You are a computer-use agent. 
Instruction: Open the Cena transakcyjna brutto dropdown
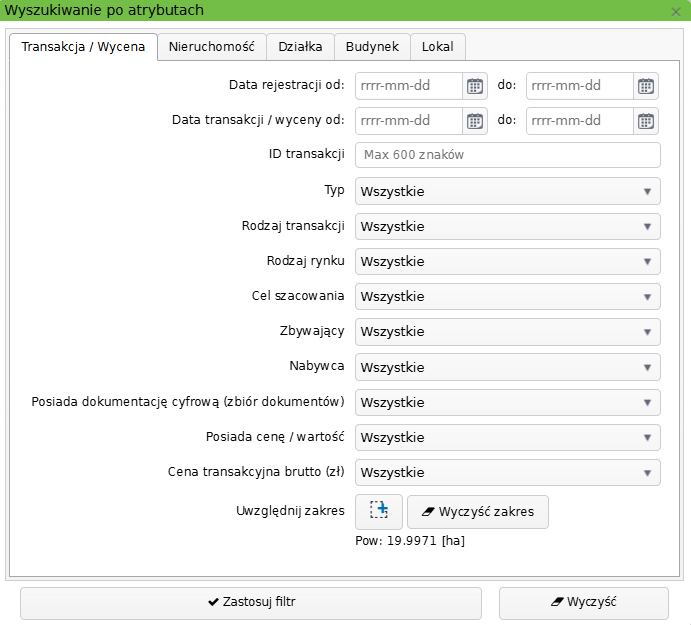pos(507,472)
